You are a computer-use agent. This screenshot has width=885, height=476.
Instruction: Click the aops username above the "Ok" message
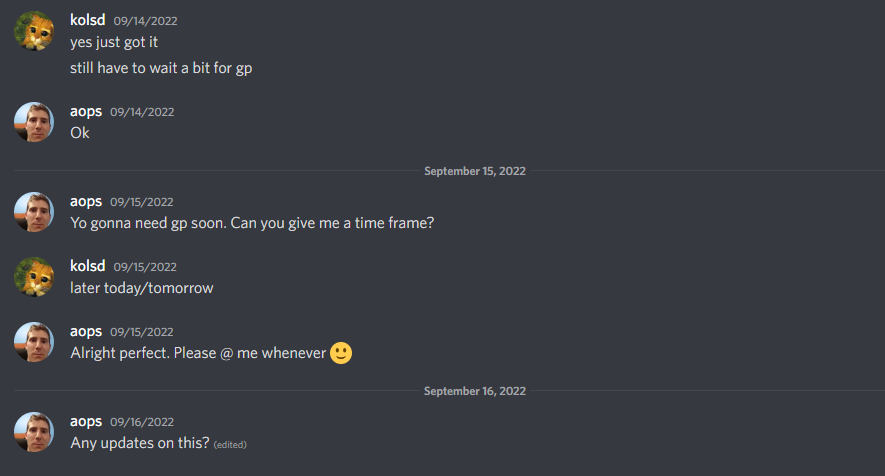coord(86,111)
